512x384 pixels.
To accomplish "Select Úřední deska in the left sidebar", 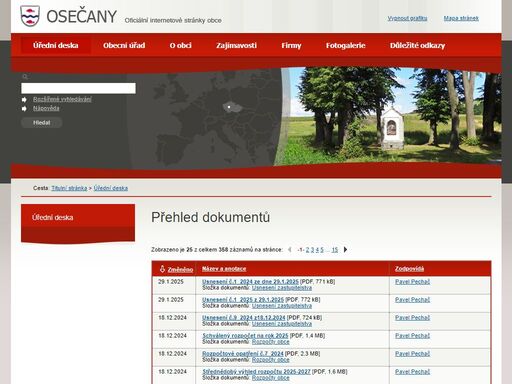I will tap(53, 218).
